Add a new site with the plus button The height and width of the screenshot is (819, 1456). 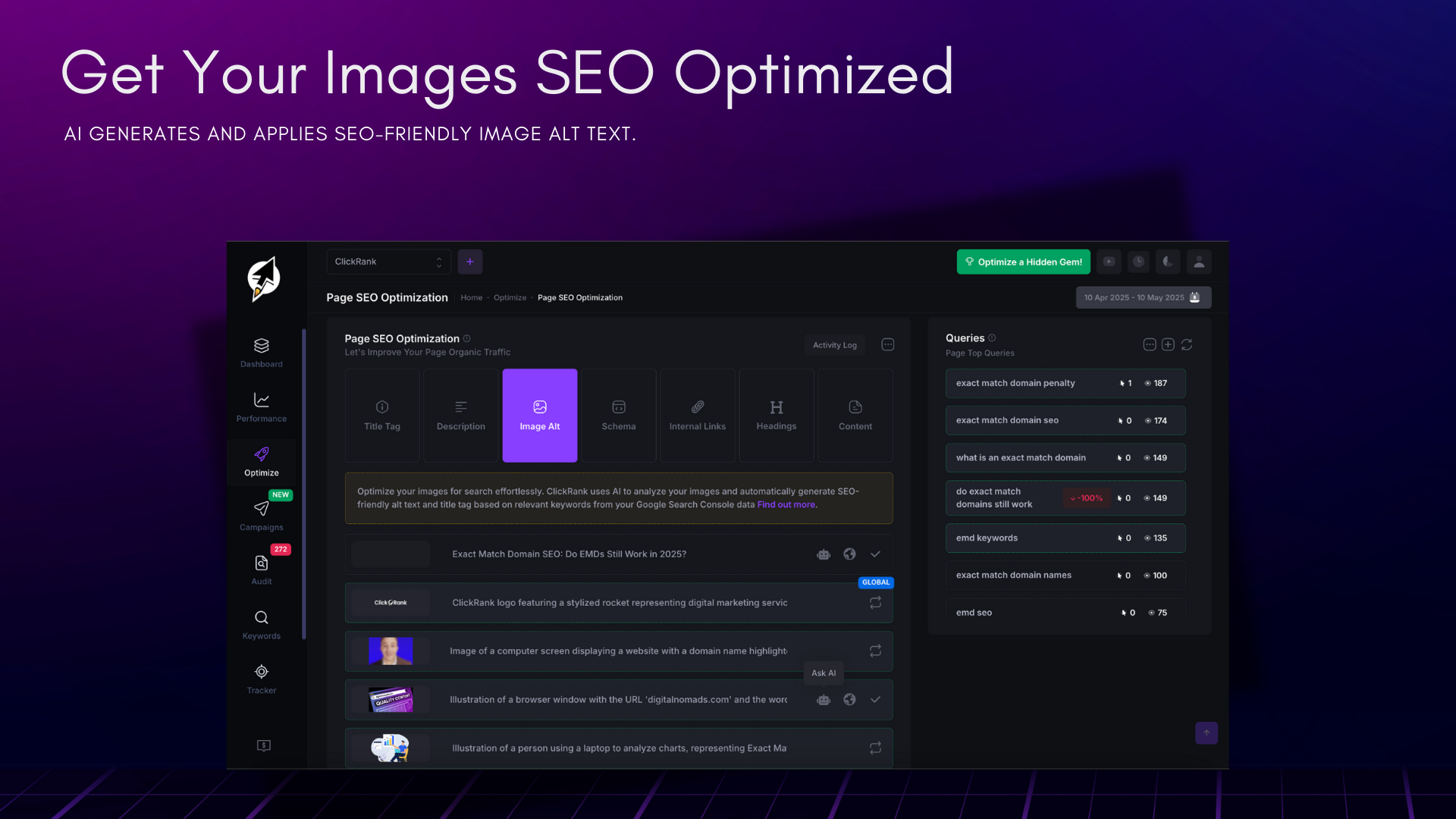[469, 262]
